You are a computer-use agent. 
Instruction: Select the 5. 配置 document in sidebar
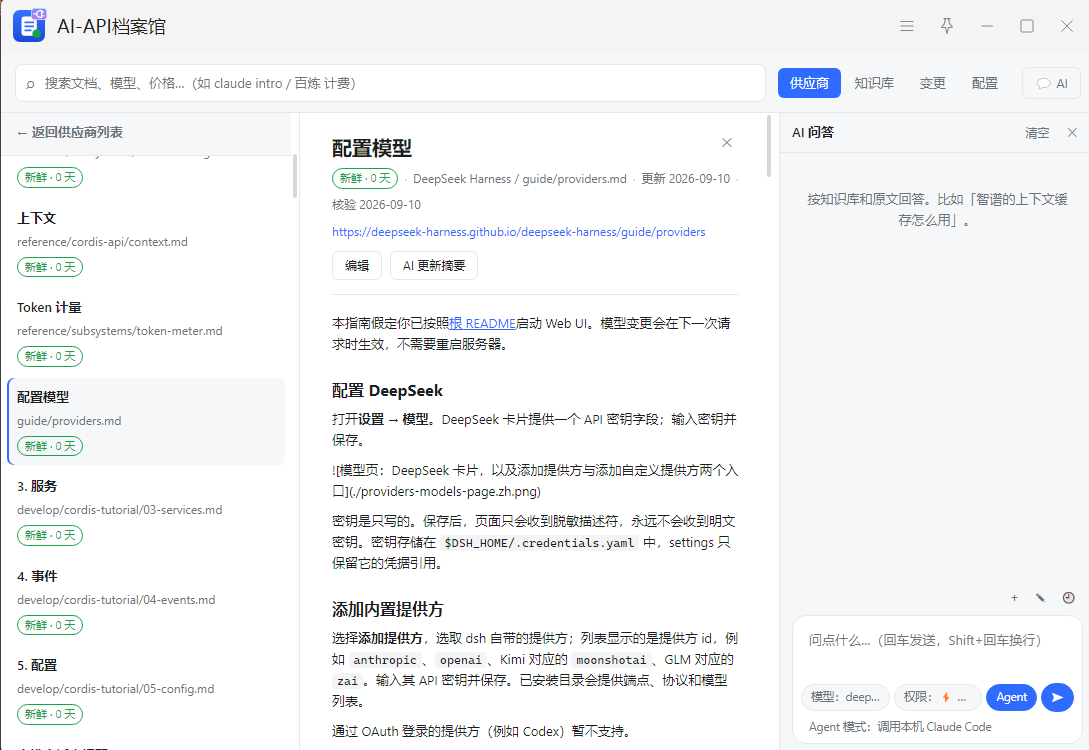[x=146, y=690]
